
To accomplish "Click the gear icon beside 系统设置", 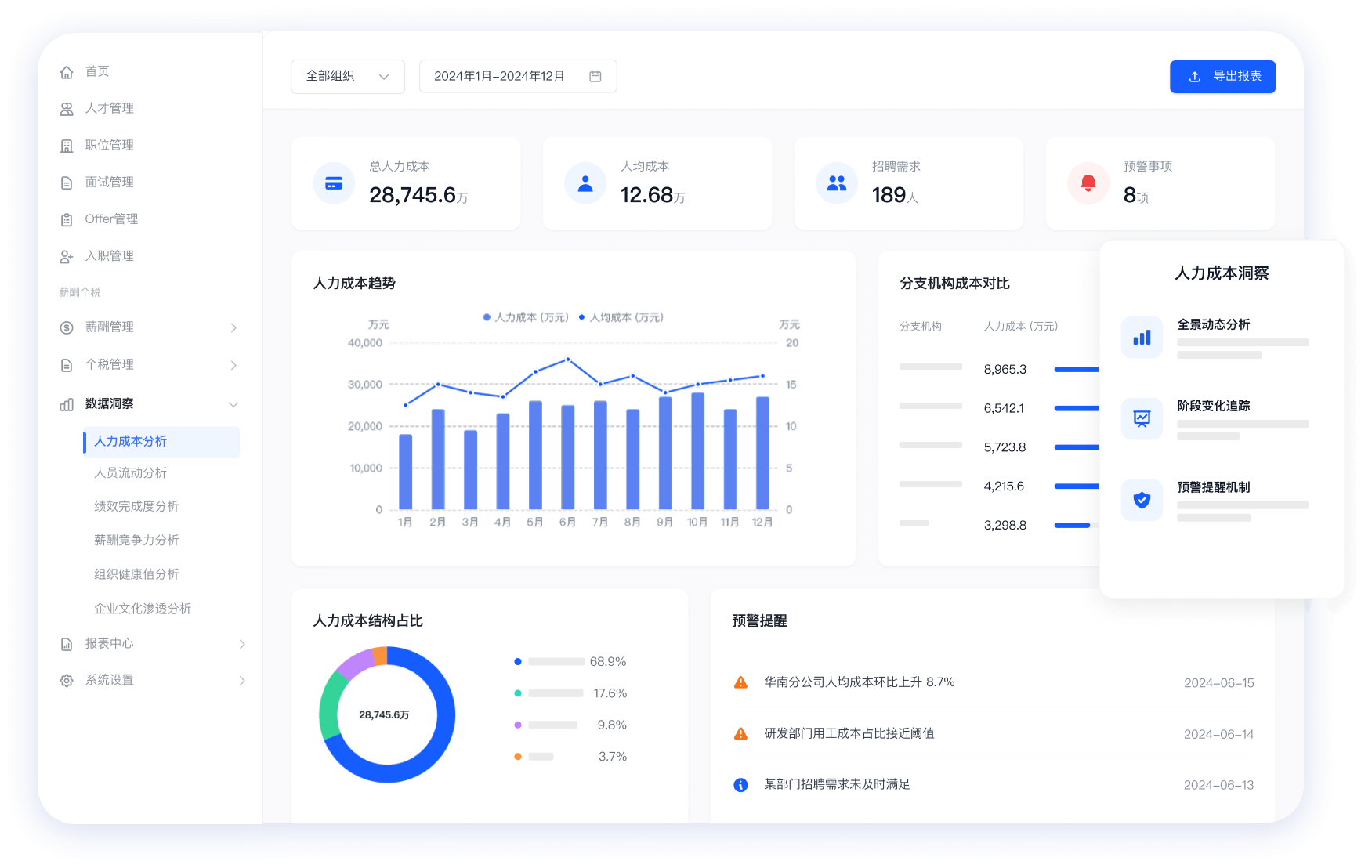I will point(67,681).
